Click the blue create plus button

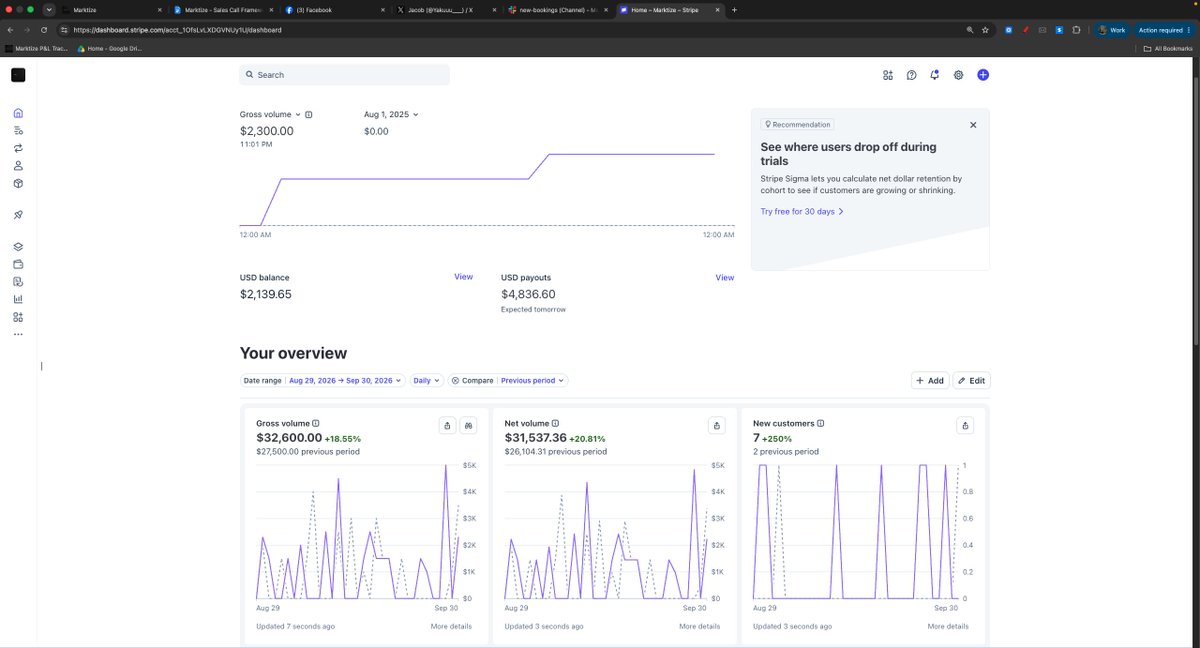[x=983, y=75]
